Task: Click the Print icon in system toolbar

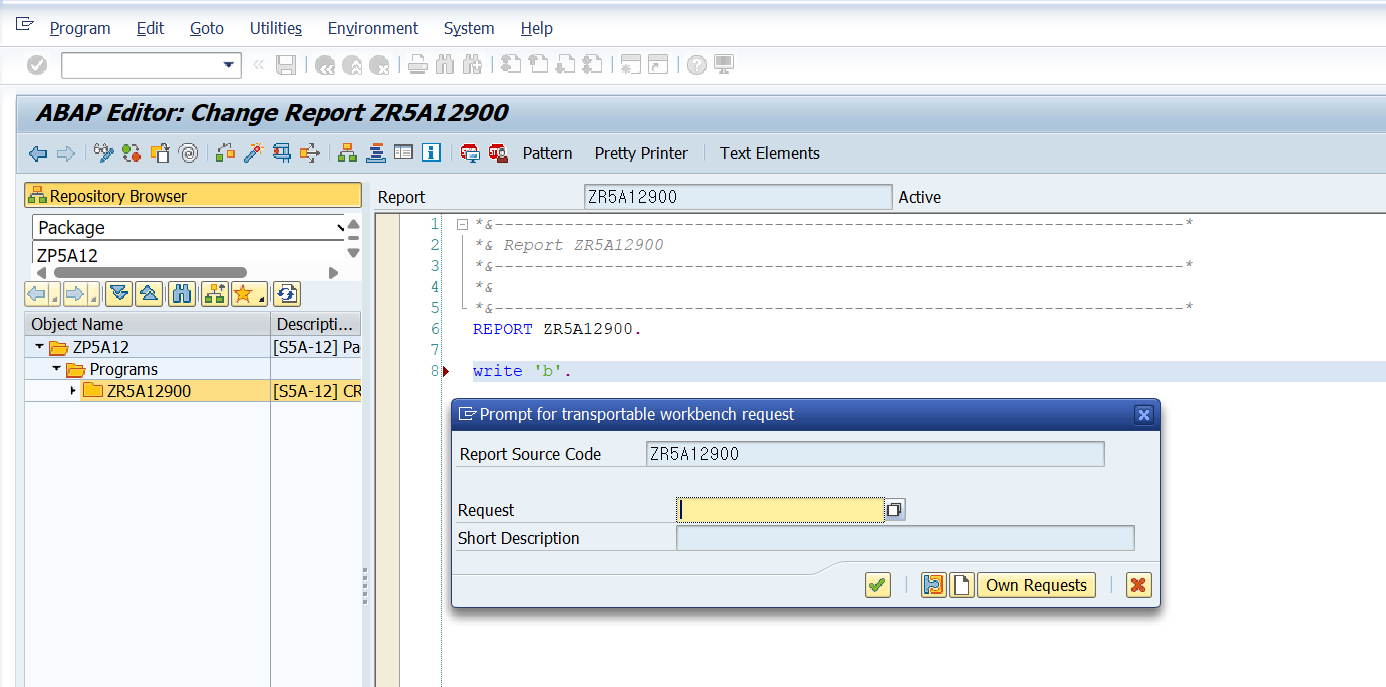Action: [418, 65]
